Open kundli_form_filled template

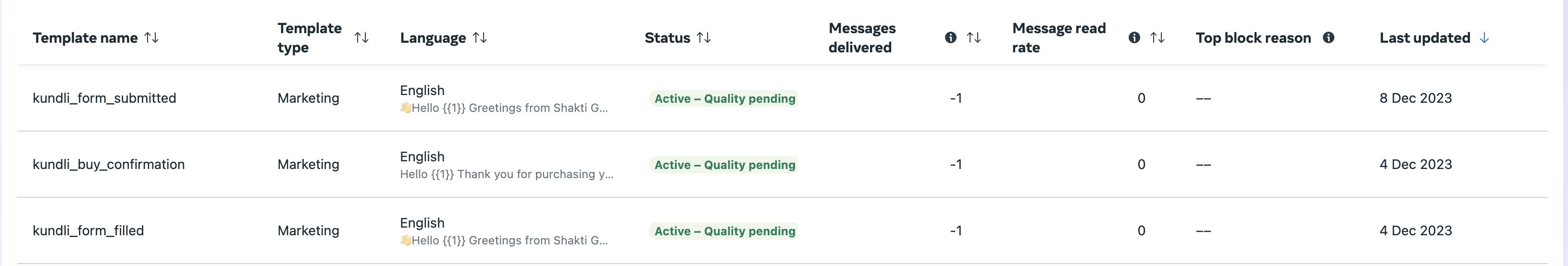click(x=88, y=230)
